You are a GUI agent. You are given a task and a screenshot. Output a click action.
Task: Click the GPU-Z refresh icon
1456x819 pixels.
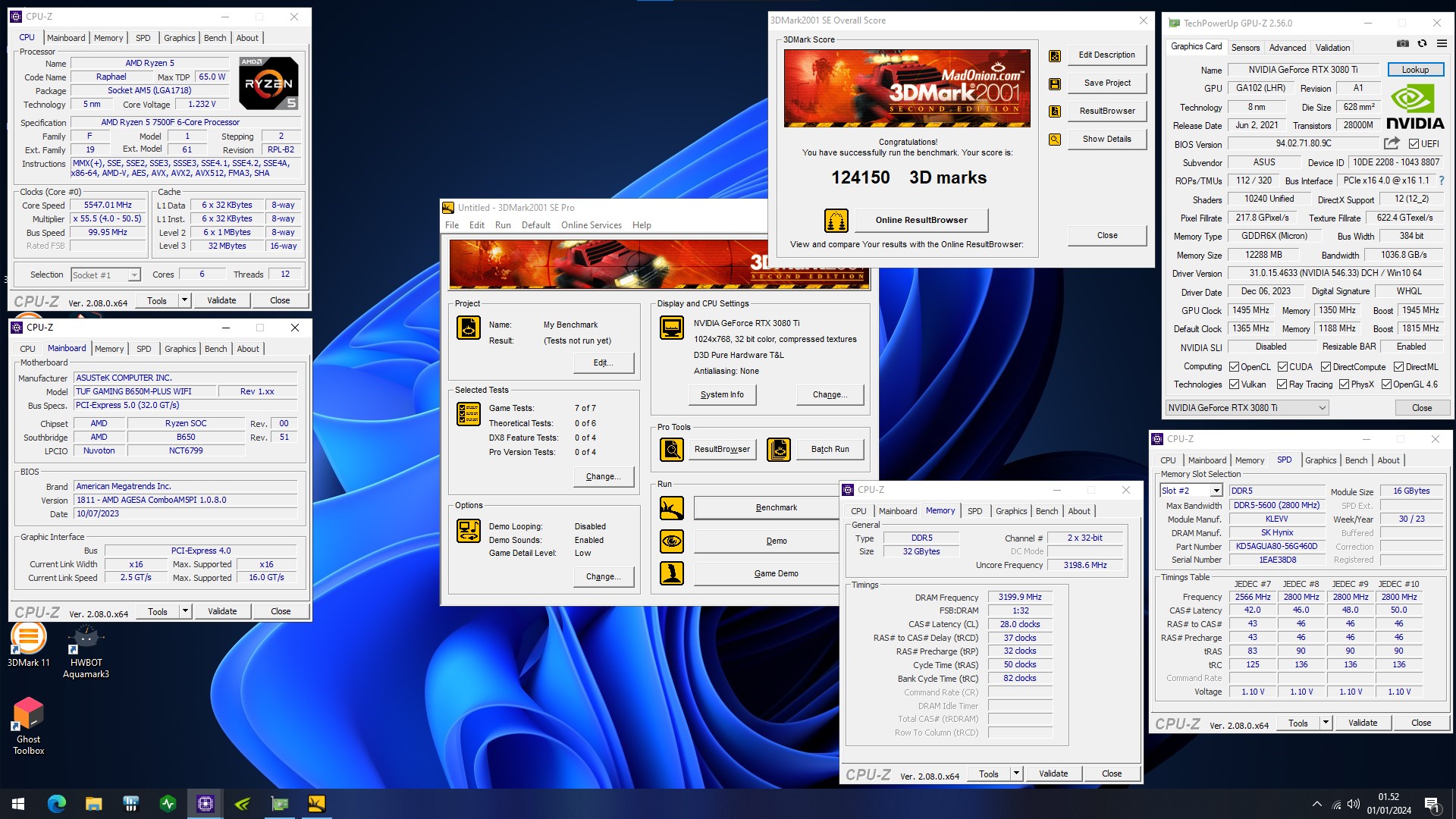tap(1423, 44)
